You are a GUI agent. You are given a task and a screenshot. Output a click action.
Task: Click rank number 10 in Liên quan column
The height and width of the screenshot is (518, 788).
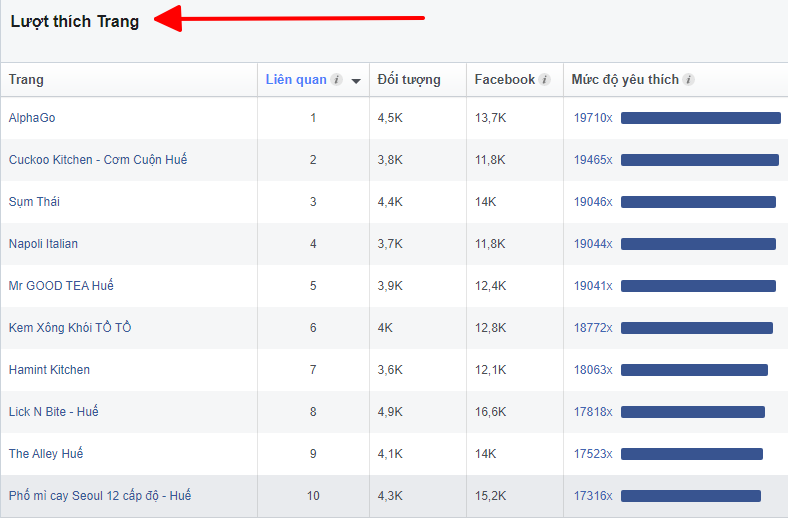313,495
